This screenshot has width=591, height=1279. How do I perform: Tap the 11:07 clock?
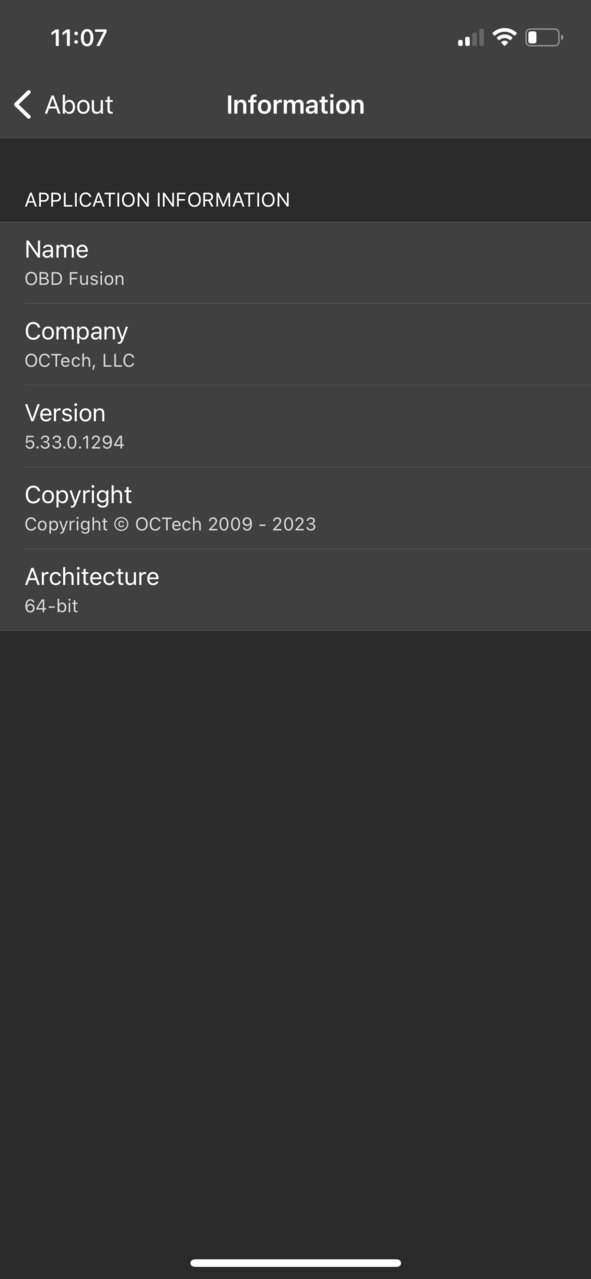[x=79, y=38]
